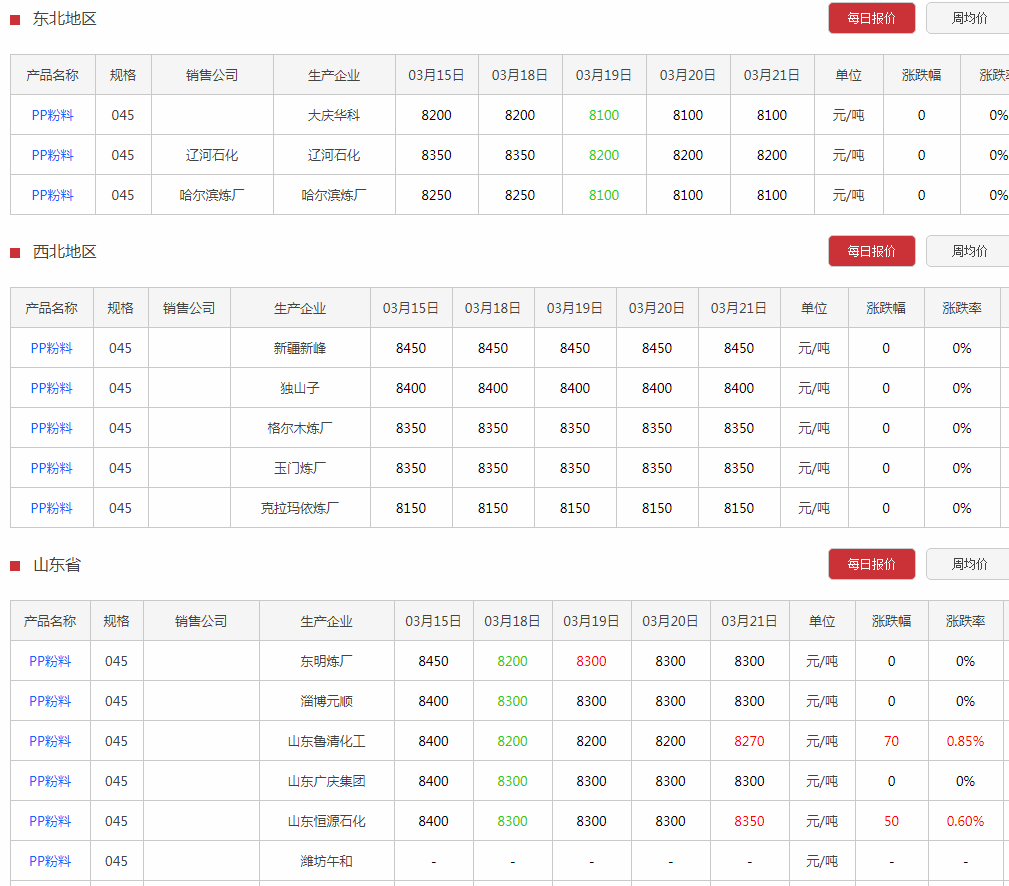1009x886 pixels.
Task: Click 03月21日 header in 西北地区 table
Action: 739,308
